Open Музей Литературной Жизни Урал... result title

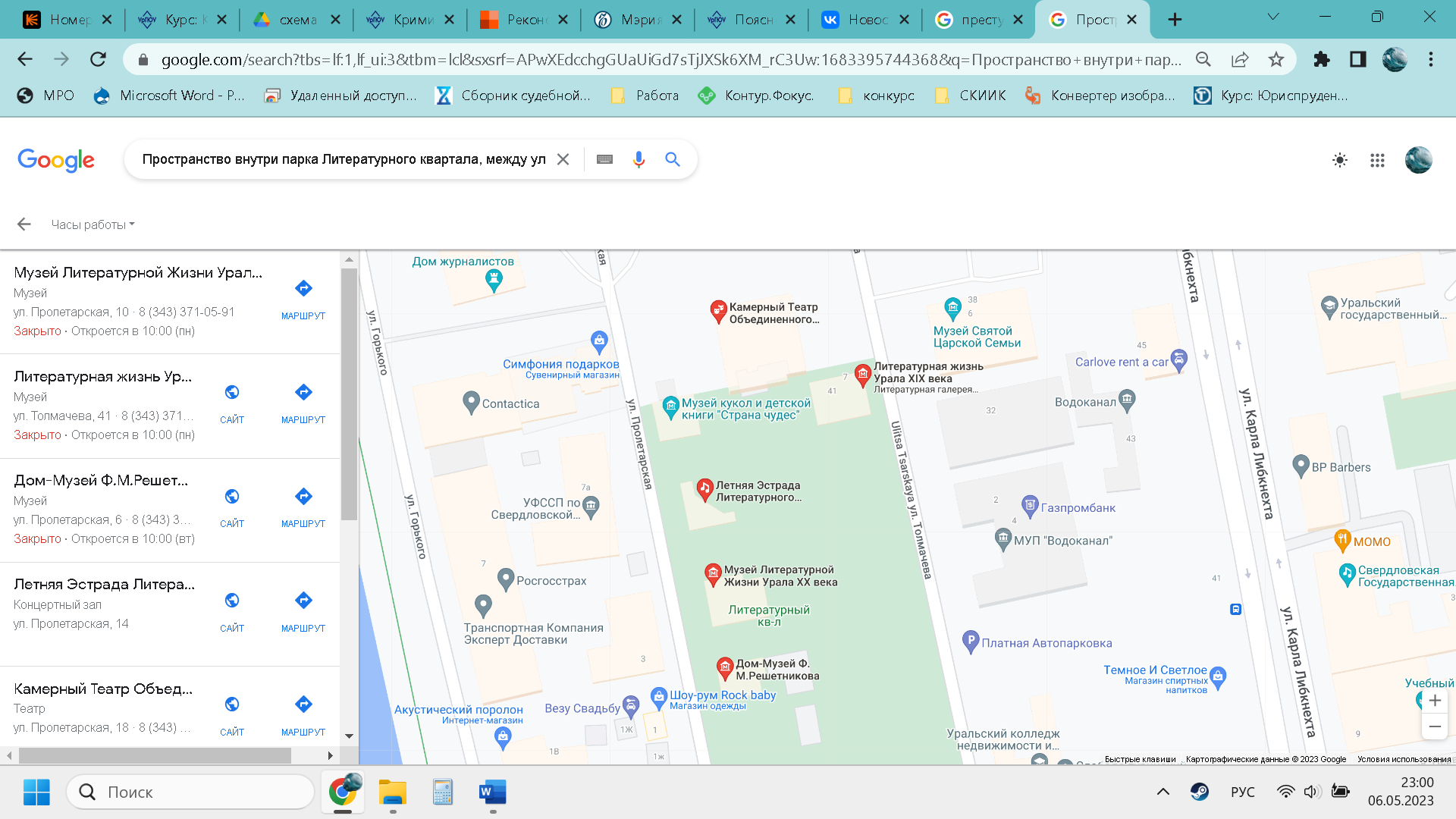click(138, 273)
